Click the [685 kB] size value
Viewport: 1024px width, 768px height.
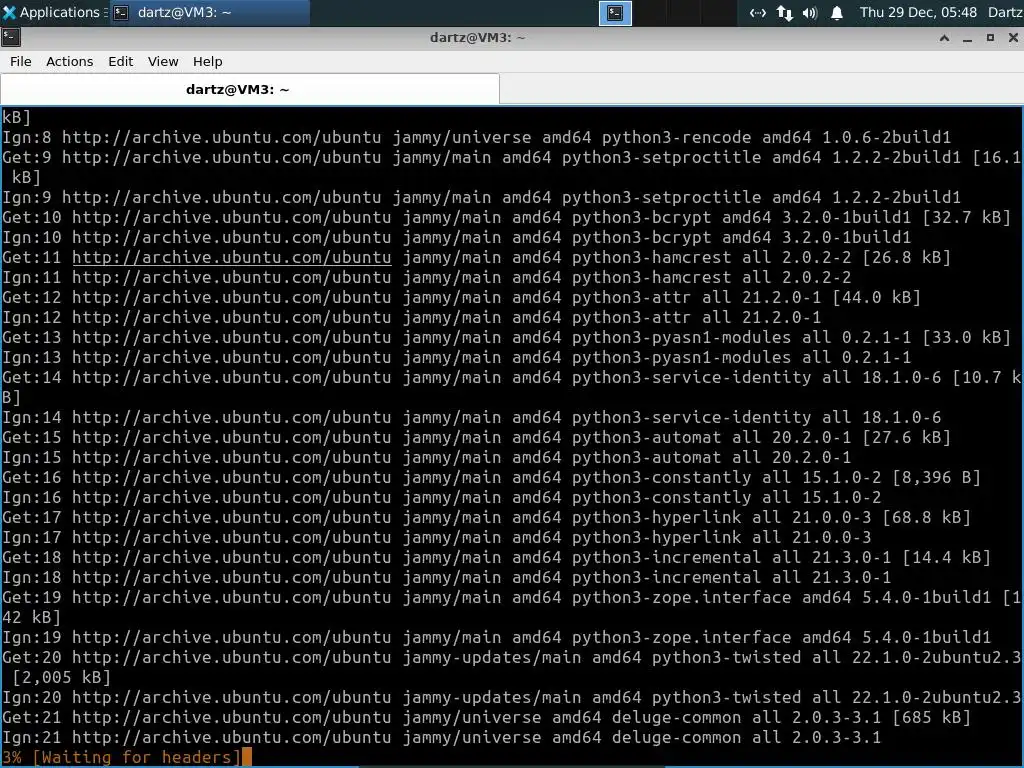click(x=932, y=717)
